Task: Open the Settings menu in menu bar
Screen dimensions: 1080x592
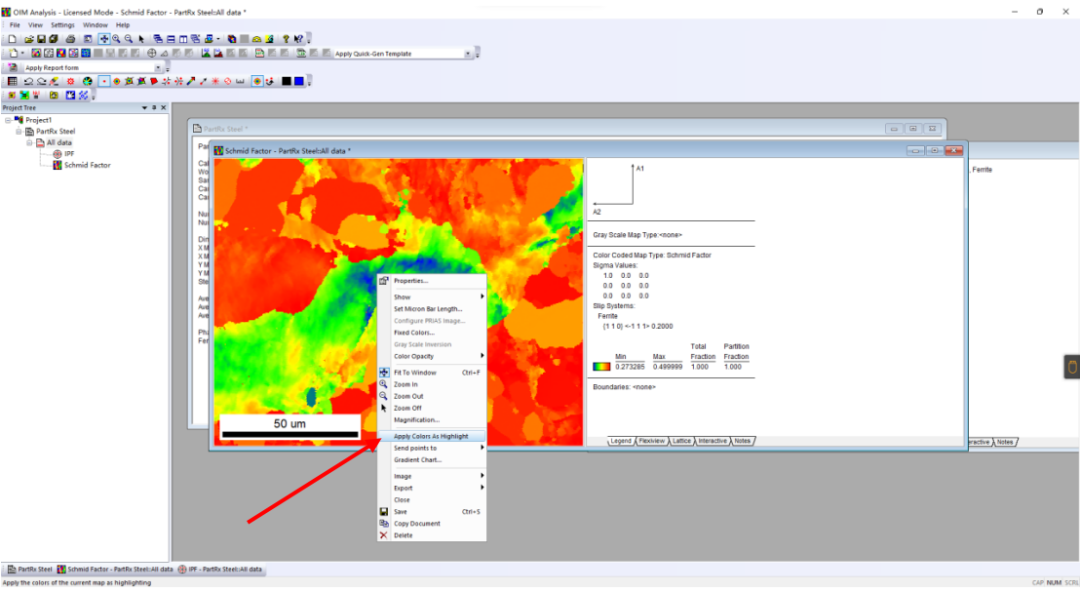Action: point(62,24)
